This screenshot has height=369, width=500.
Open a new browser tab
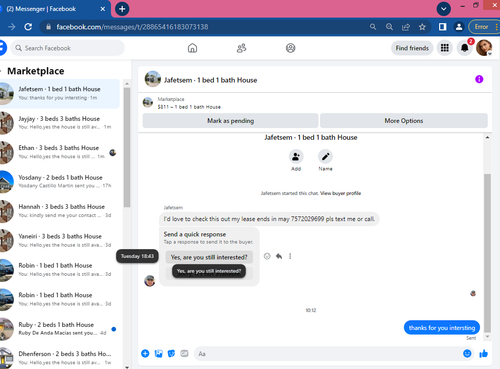pos(122,9)
